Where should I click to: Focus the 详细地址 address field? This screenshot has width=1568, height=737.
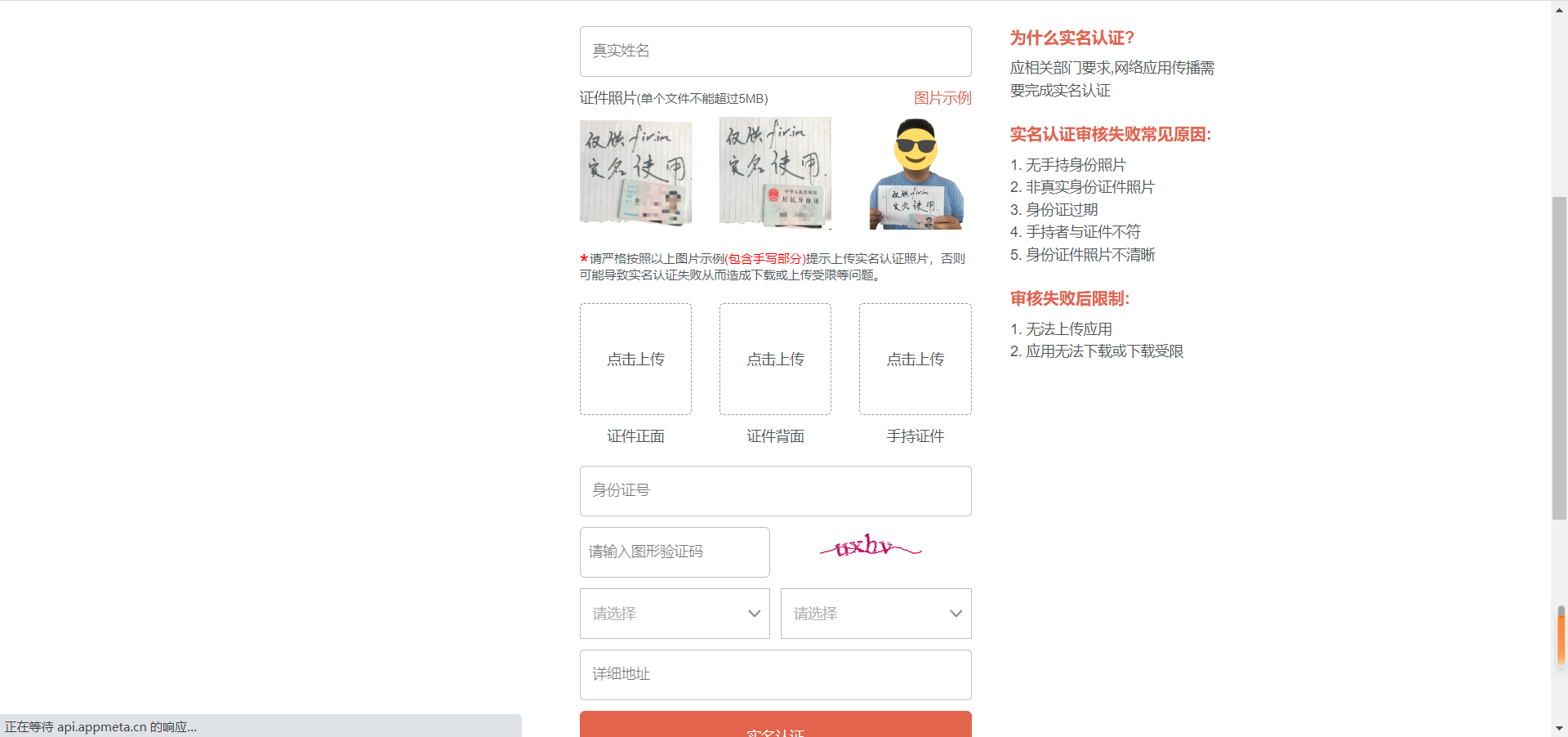coord(775,675)
